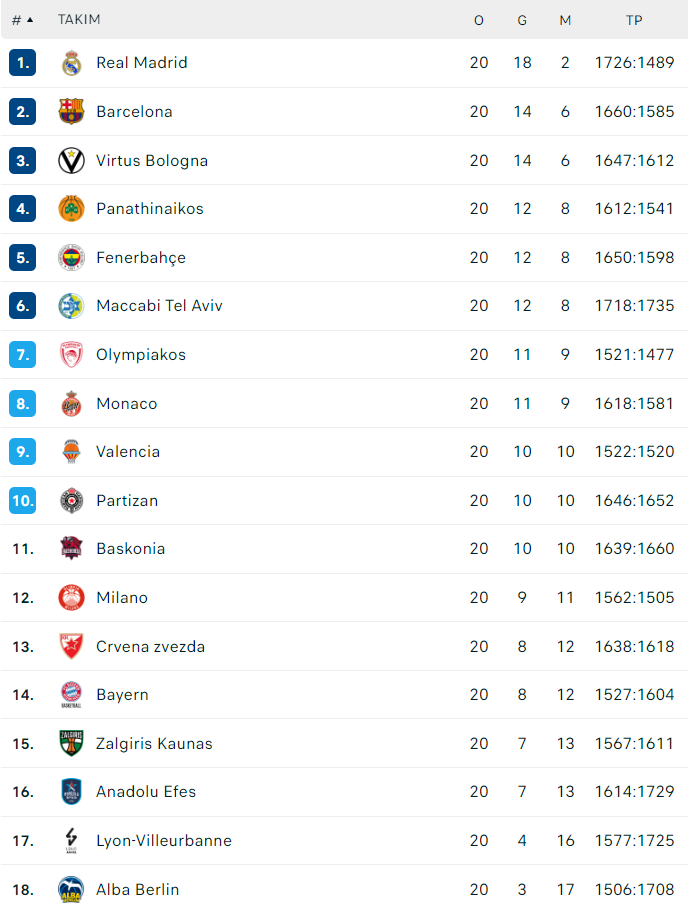Click the Alba Berlin albatross logo
This screenshot has width=688, height=910.
(71, 890)
